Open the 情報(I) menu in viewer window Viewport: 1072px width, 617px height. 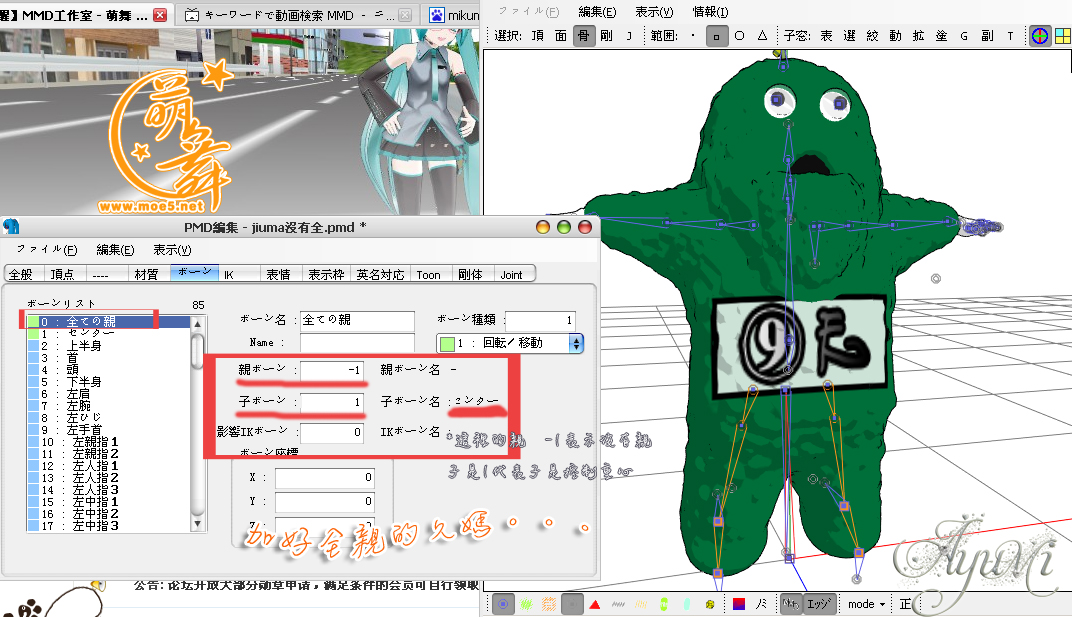pyautogui.click(x=710, y=12)
